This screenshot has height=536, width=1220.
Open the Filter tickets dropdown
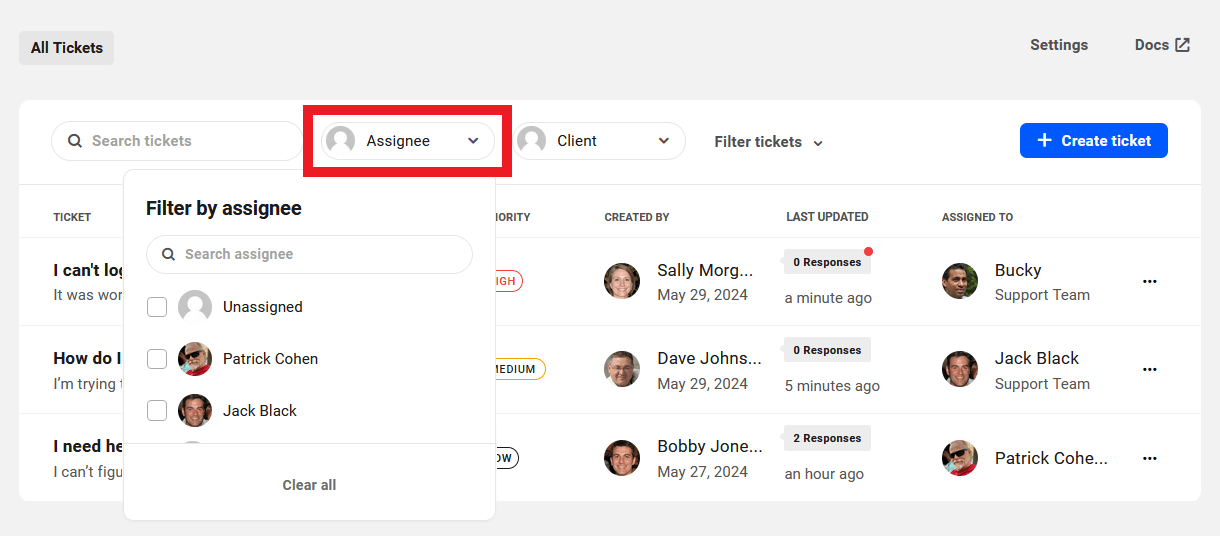pyautogui.click(x=768, y=142)
